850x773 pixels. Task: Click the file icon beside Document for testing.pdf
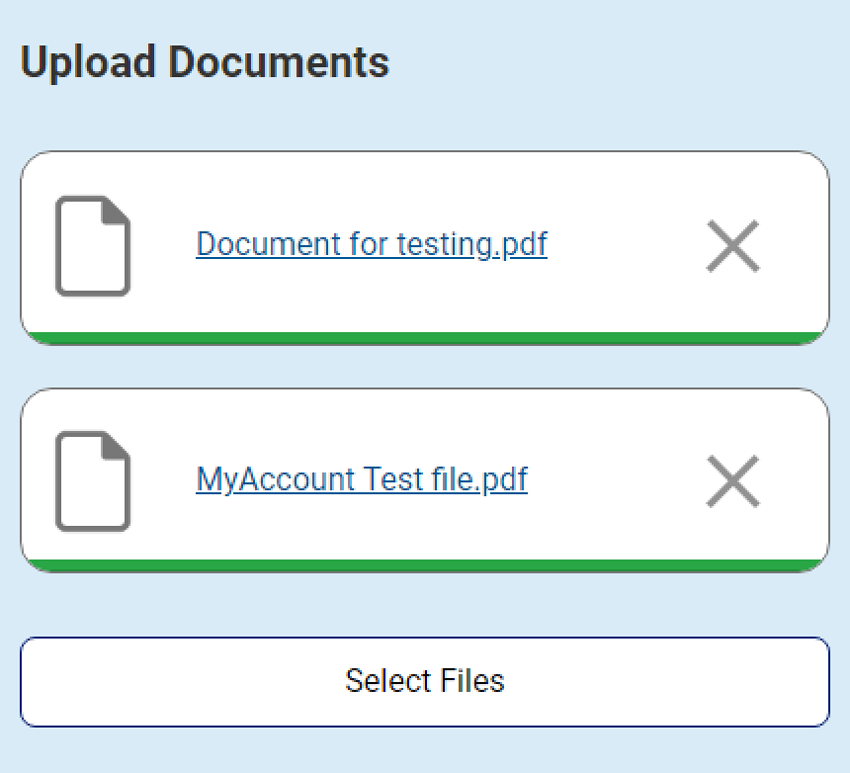pyautogui.click(x=93, y=246)
